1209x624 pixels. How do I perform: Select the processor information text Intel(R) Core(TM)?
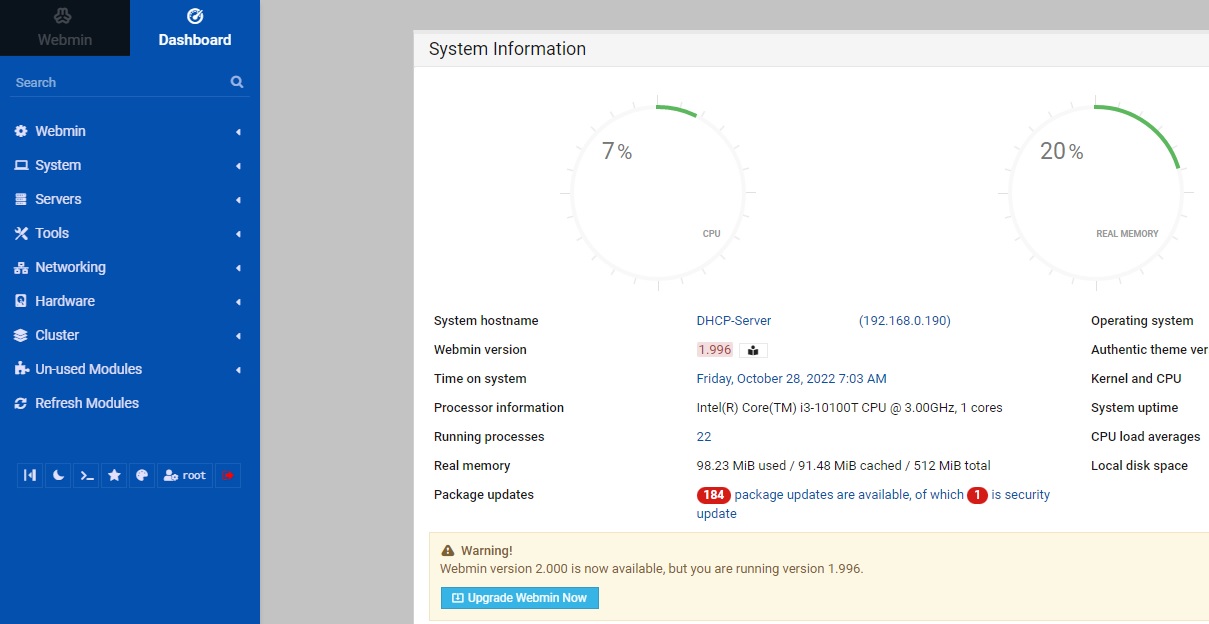pyautogui.click(x=849, y=408)
